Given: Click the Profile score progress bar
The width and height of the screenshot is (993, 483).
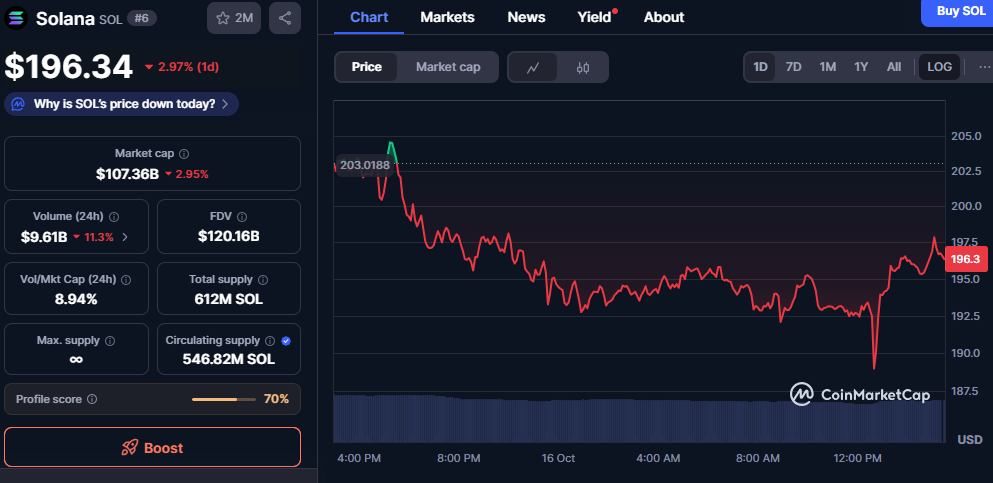Looking at the screenshot, I should 224,399.
